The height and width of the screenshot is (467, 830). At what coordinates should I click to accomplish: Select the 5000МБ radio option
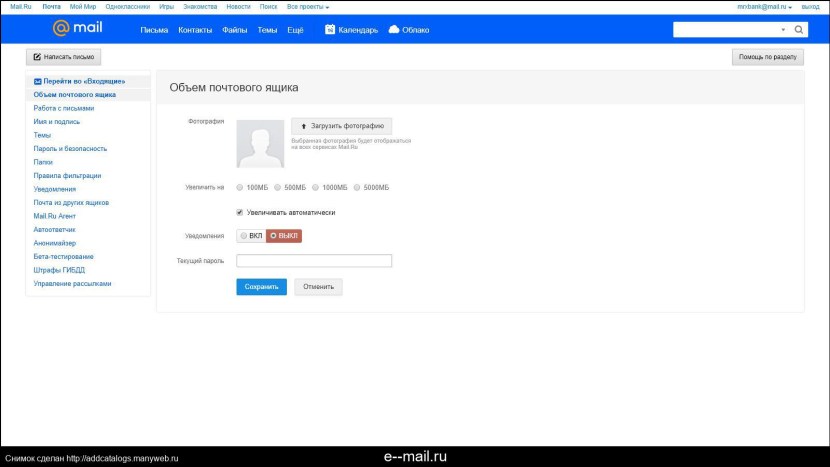[x=358, y=187]
